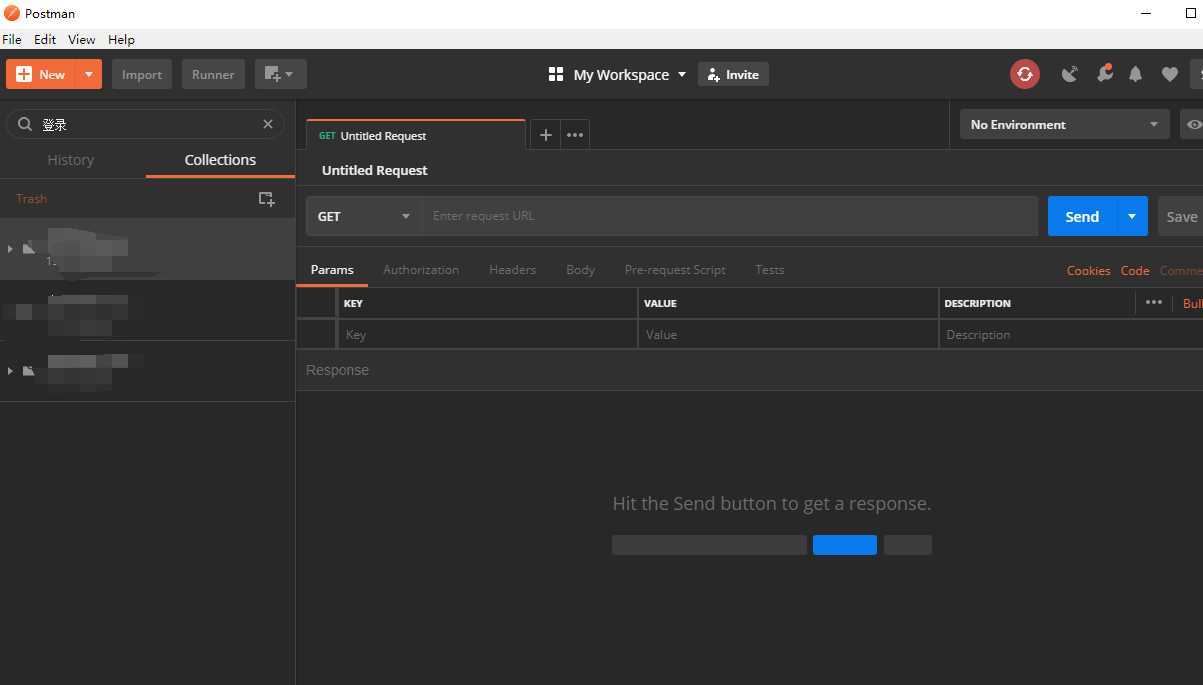Open the Trash link

point(31,198)
